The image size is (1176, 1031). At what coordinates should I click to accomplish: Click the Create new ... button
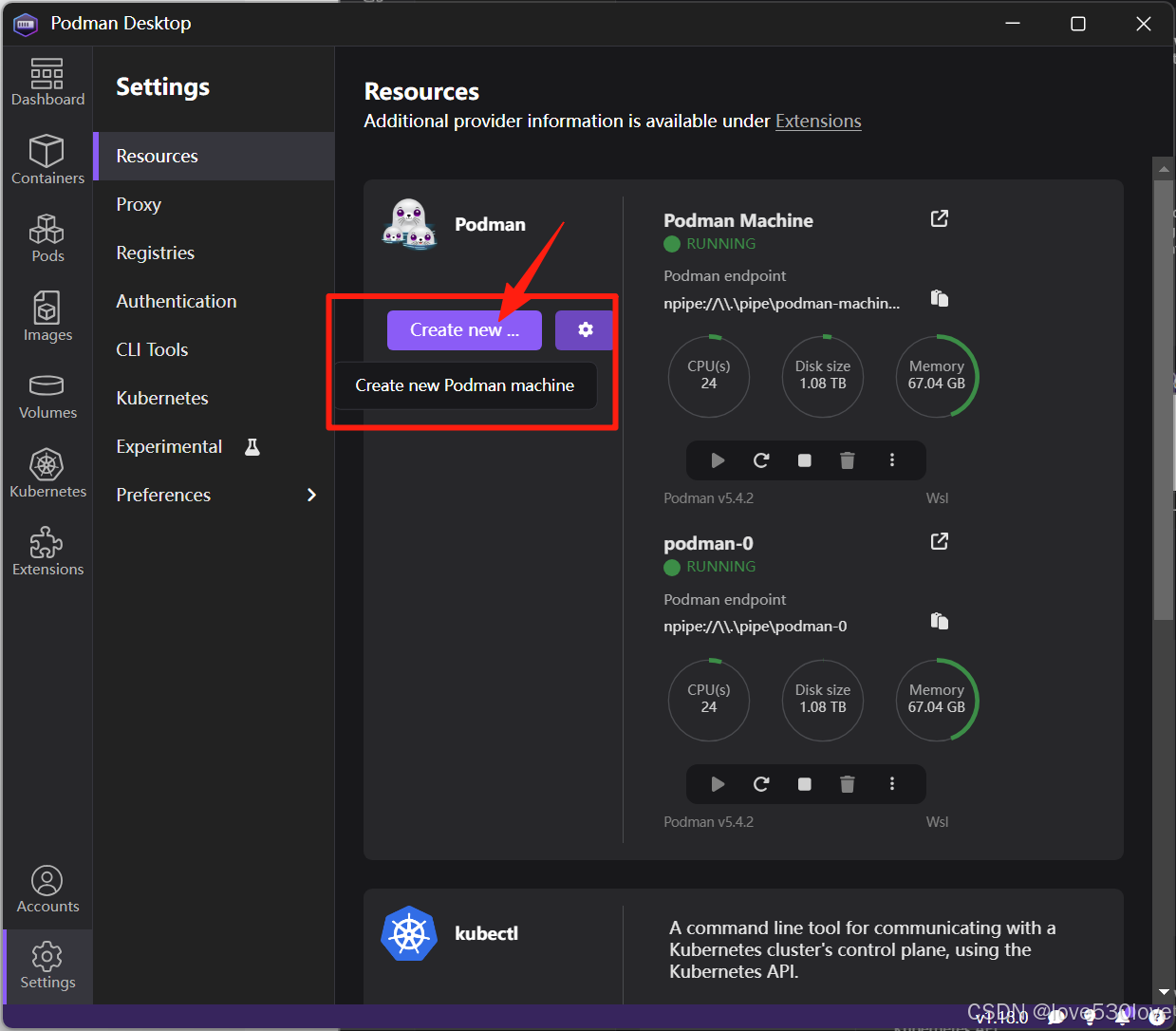[x=464, y=329]
